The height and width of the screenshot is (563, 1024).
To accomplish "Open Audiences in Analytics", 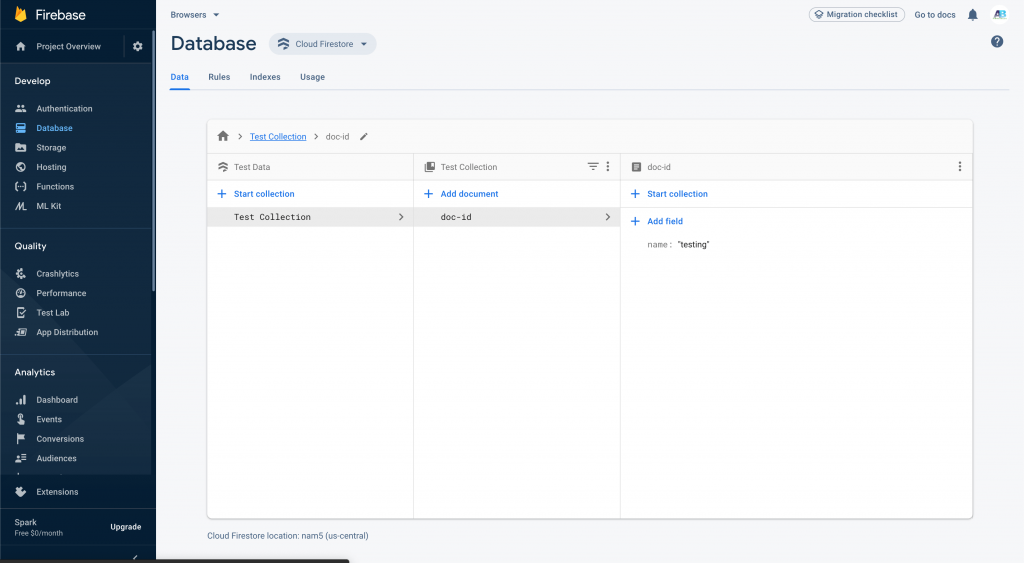I will click(56, 458).
